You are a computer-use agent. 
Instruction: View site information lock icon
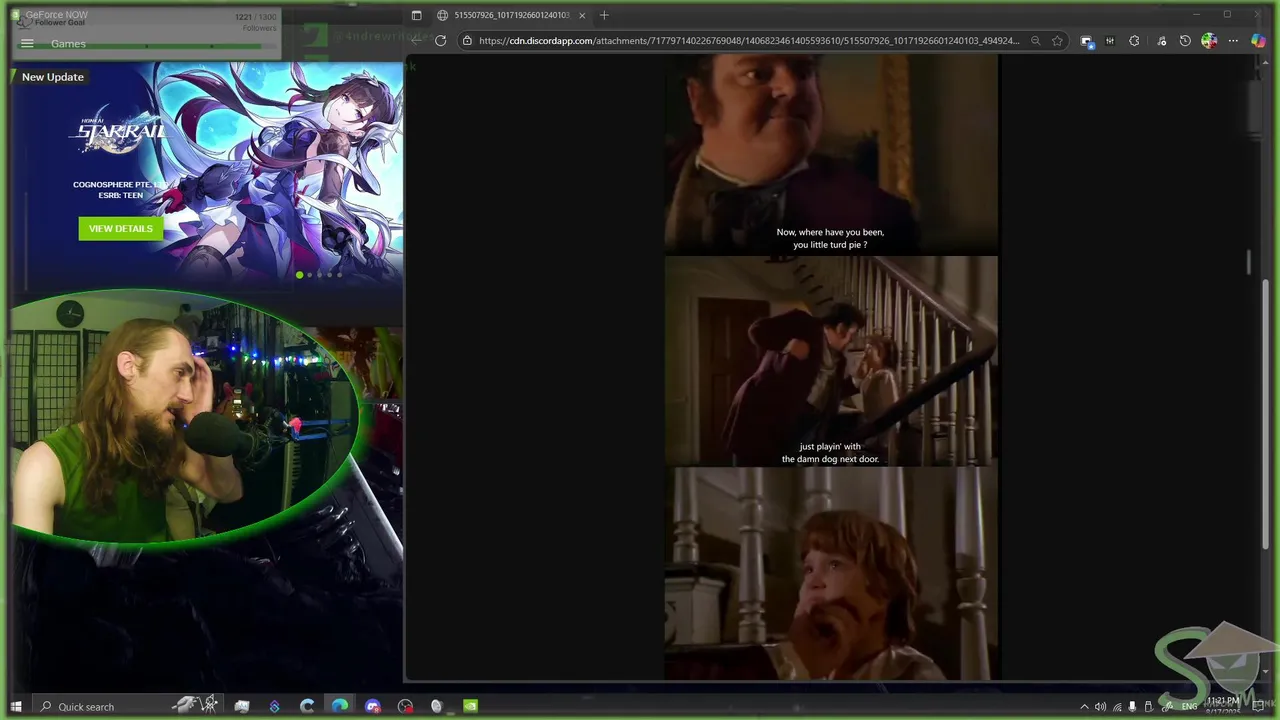(x=466, y=41)
